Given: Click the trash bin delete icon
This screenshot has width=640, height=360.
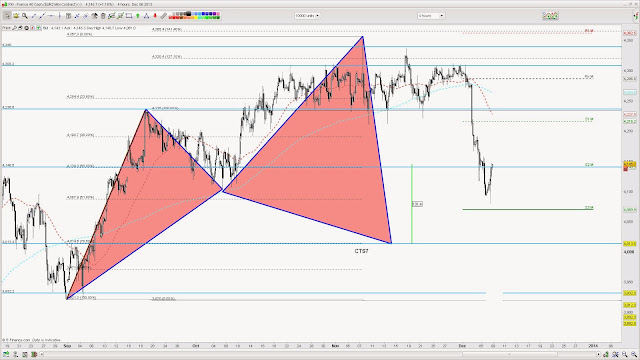Looking at the screenshot, I should (103, 16).
